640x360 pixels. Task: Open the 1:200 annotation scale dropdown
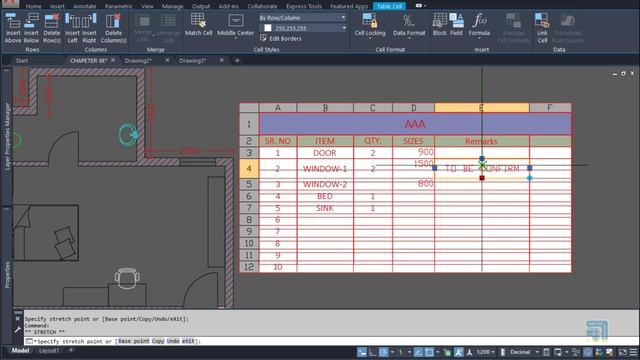pos(485,352)
